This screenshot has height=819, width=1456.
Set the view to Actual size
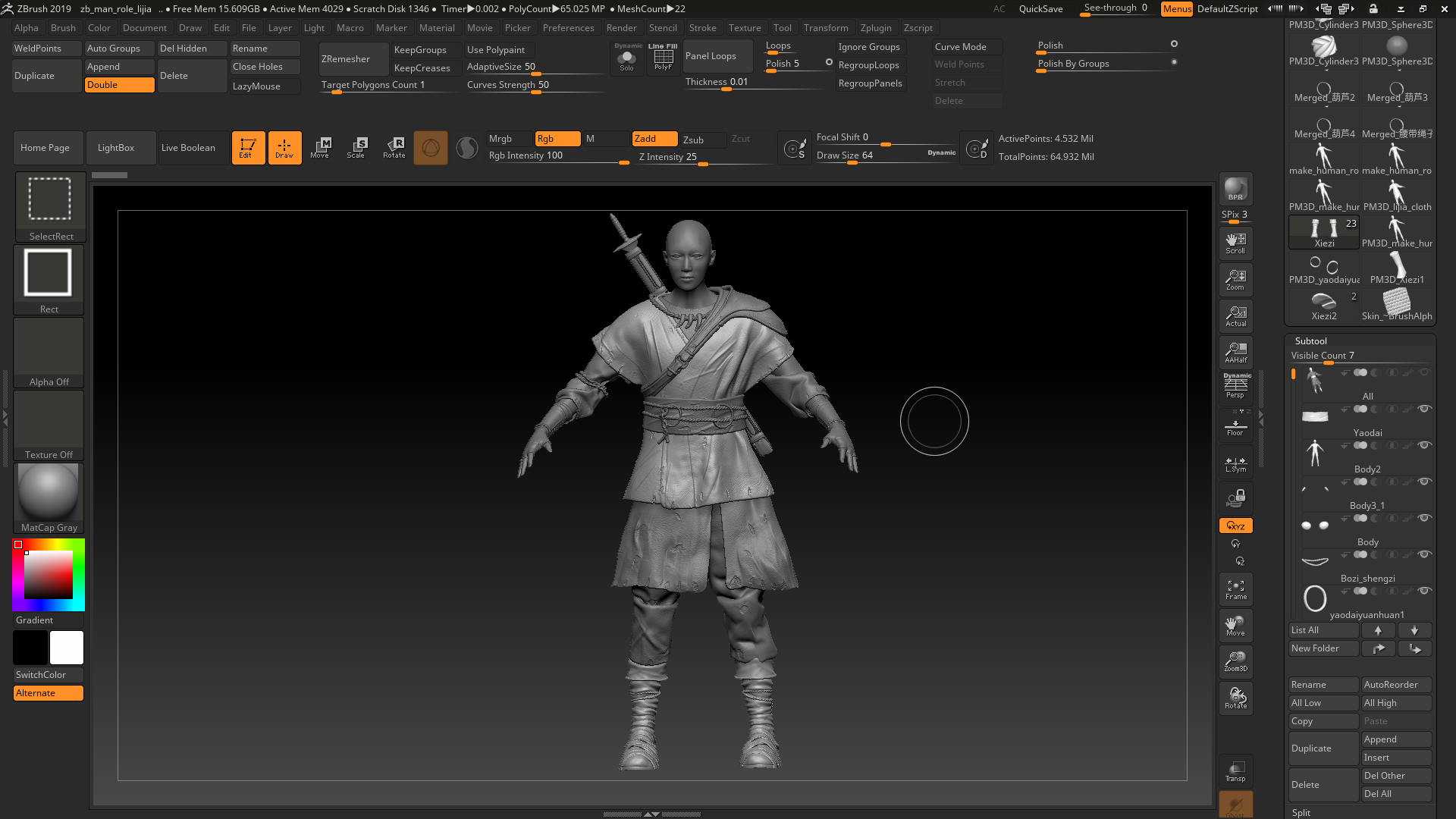point(1235,316)
